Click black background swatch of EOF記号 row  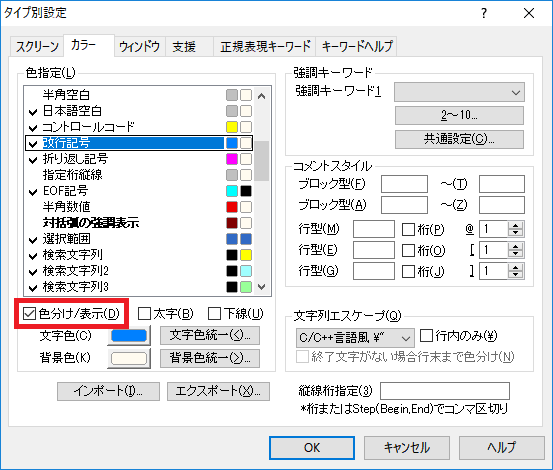246,191
